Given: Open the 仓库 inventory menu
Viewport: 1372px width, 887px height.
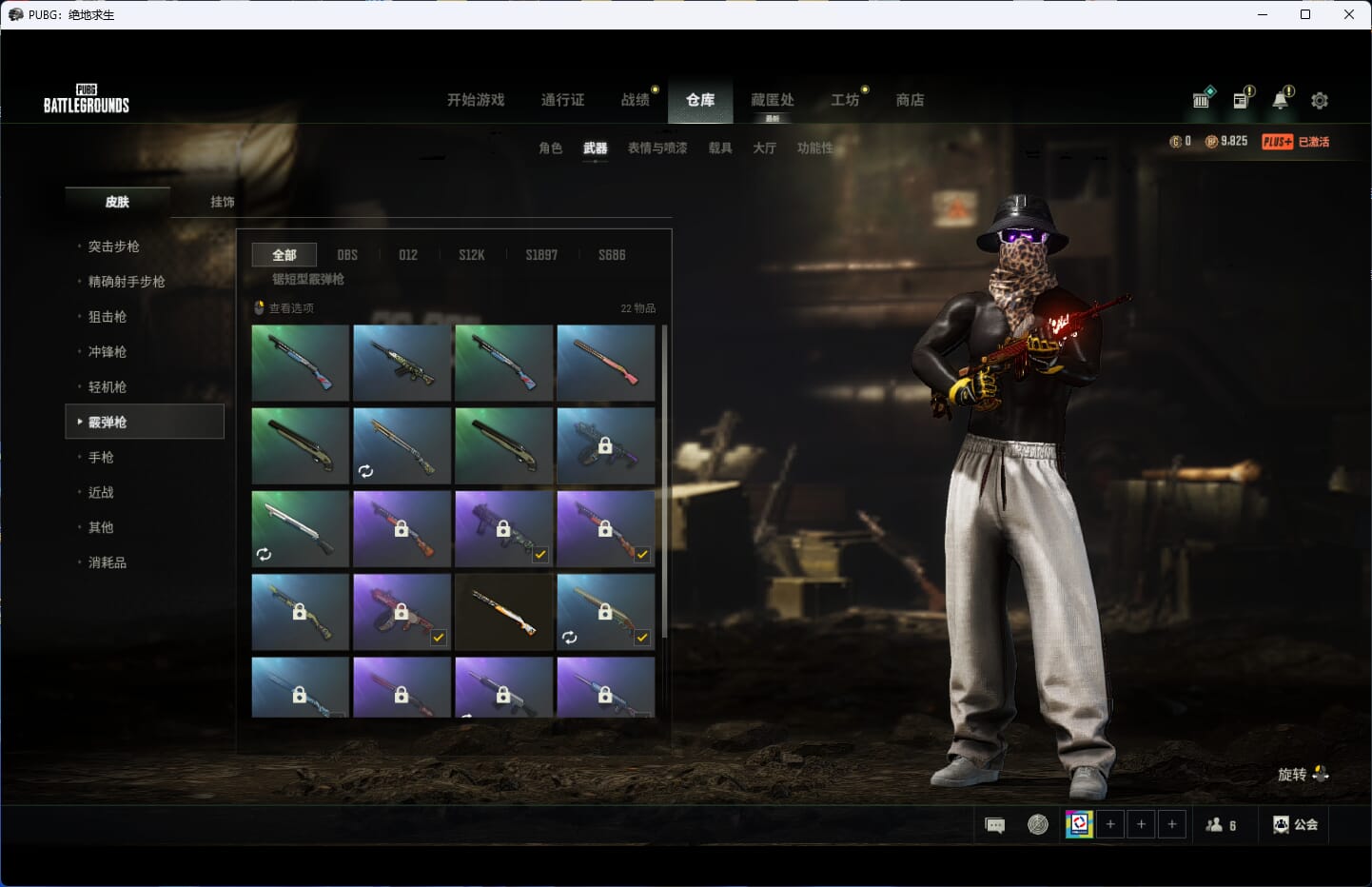Looking at the screenshot, I should coord(700,100).
